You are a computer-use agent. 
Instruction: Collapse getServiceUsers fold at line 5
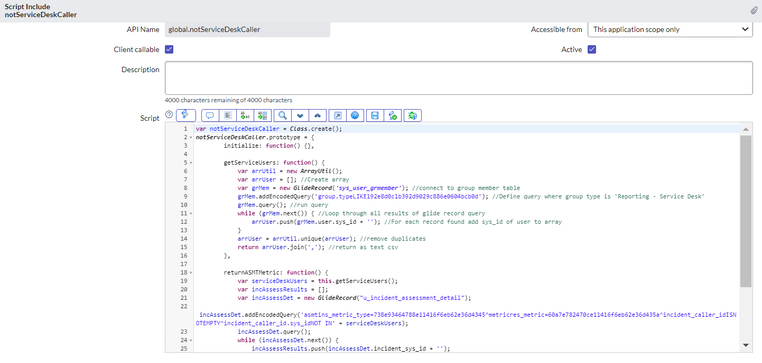click(190, 163)
